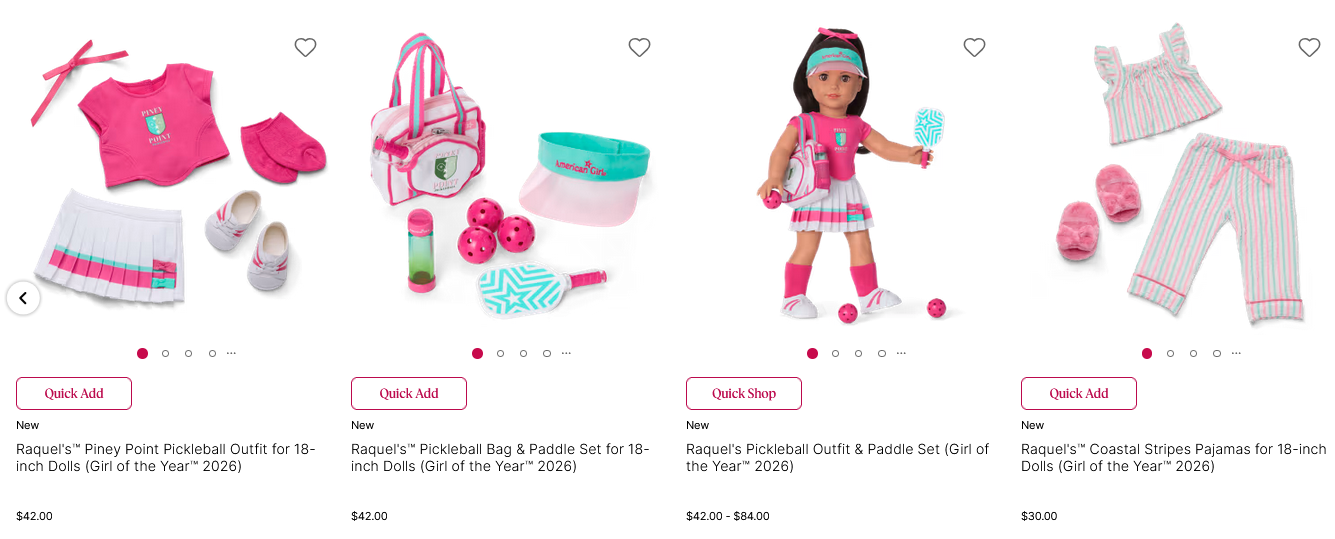Tap the heart on Coastal Stripes Pajamas
The image size is (1335, 539).
pos(1309,47)
